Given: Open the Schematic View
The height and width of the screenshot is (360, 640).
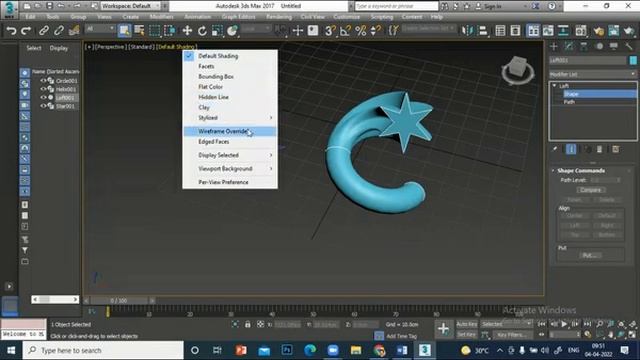Looking at the screenshot, I should point(563,31).
